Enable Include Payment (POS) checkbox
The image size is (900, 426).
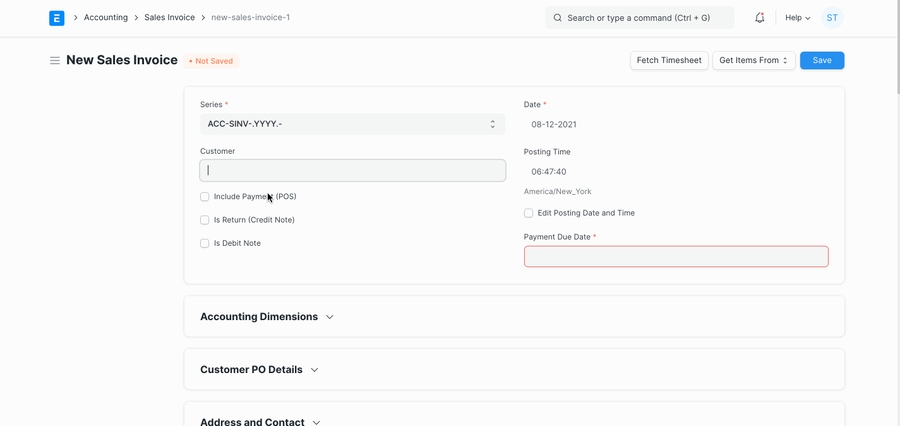(205, 197)
